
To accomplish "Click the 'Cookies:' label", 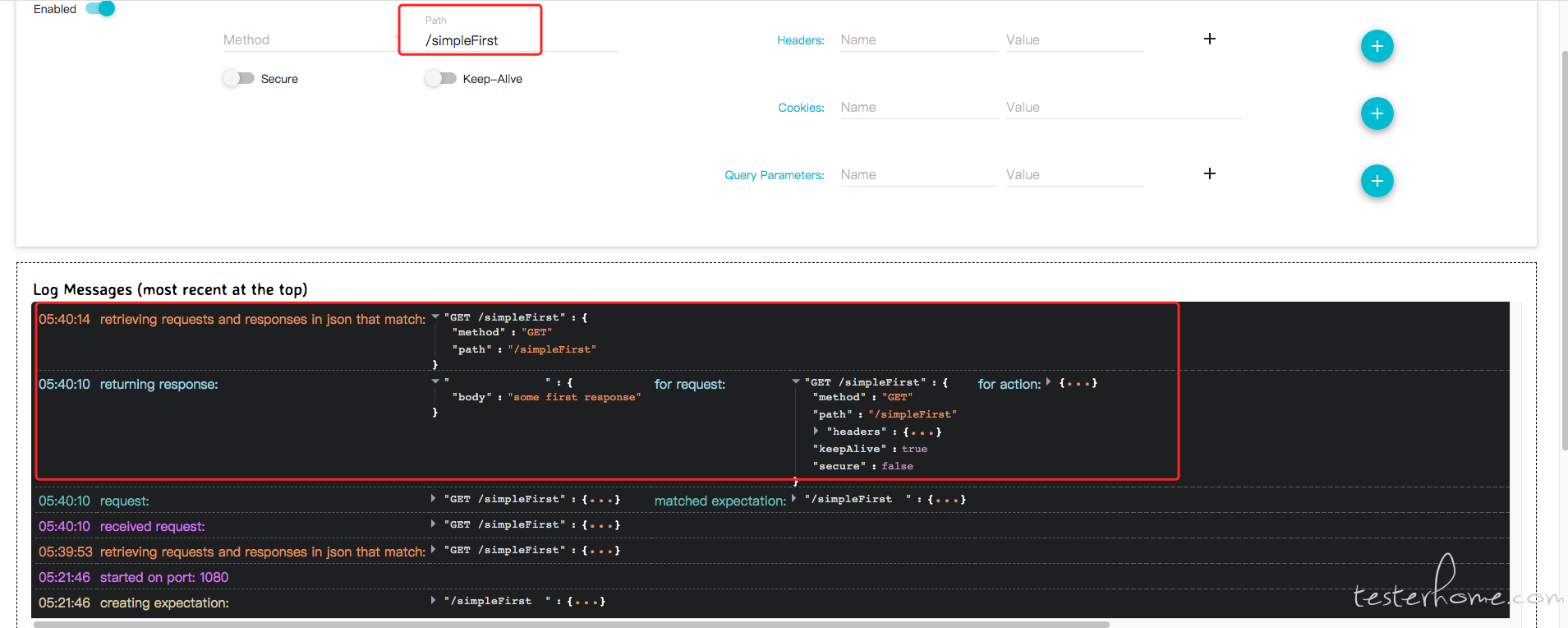I will coord(801,108).
